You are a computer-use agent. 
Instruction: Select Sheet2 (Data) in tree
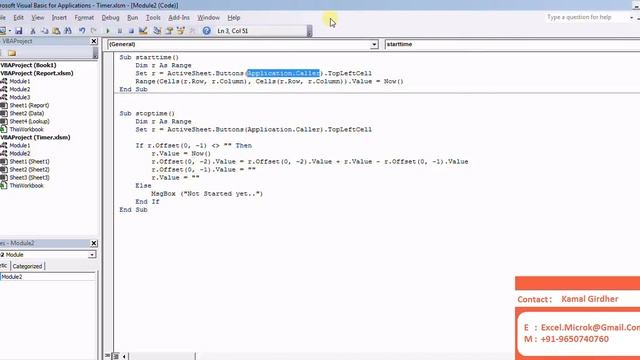tap(27, 113)
